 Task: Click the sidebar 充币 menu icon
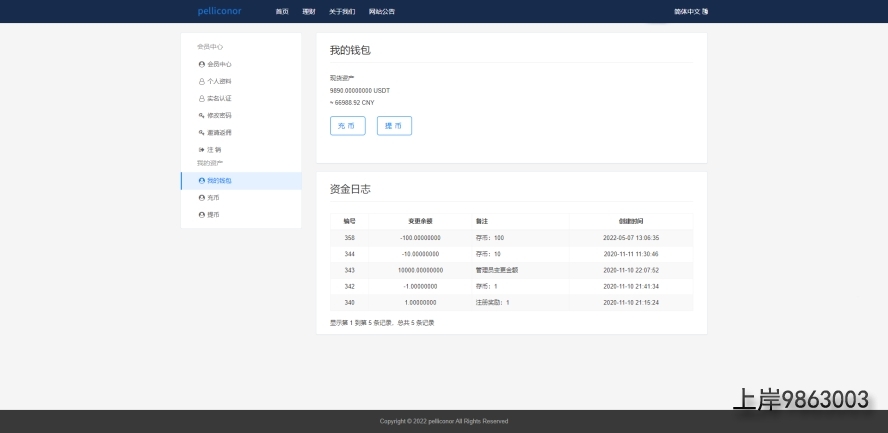pos(202,198)
